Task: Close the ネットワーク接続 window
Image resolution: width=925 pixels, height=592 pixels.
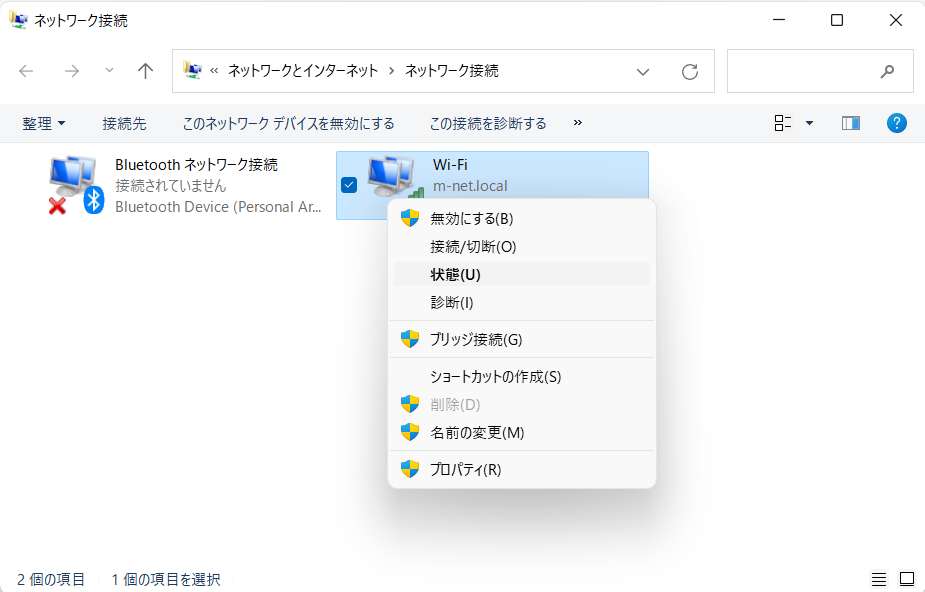Action: 896,20
